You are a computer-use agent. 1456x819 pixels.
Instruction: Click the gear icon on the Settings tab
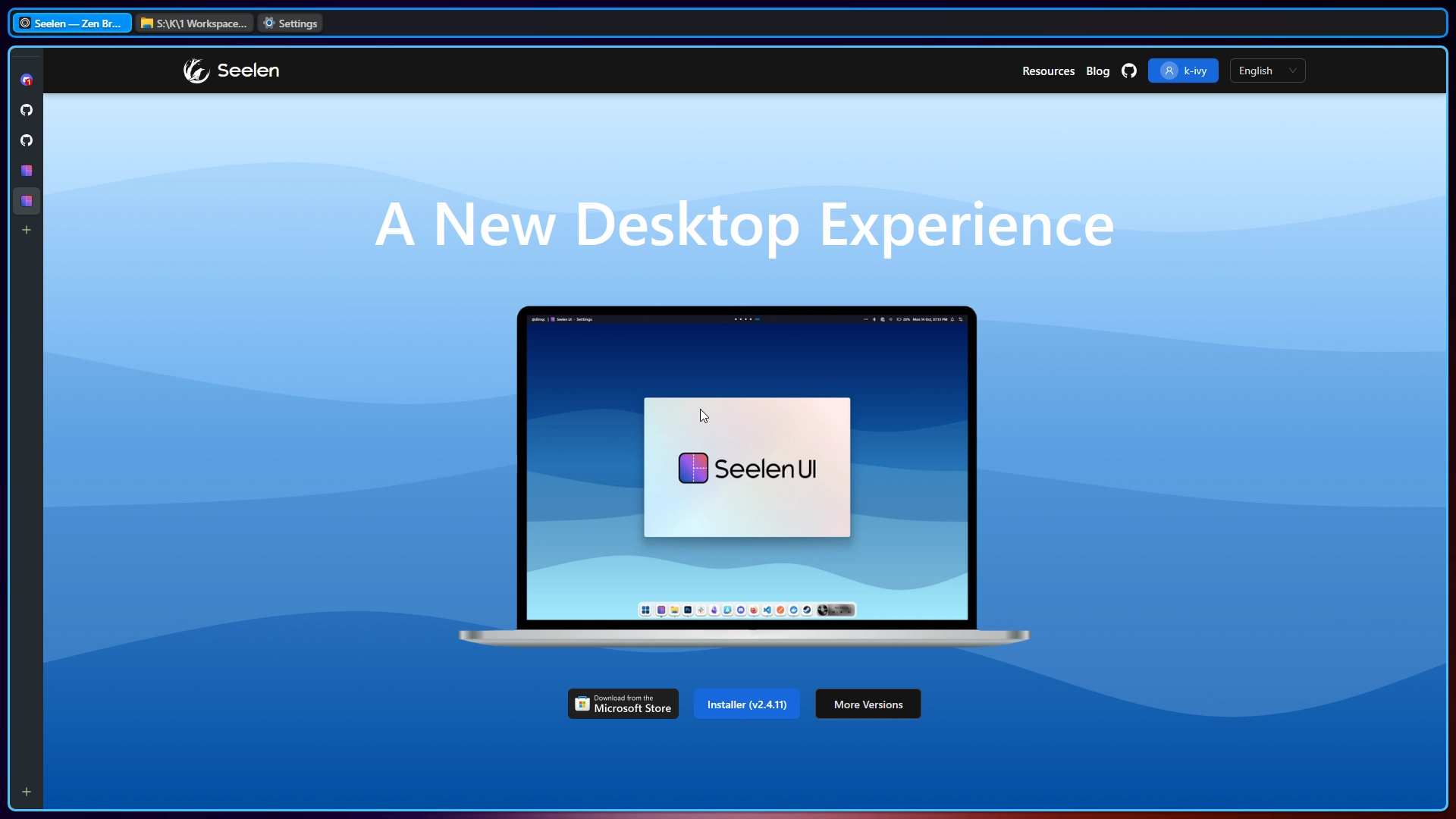(270, 23)
